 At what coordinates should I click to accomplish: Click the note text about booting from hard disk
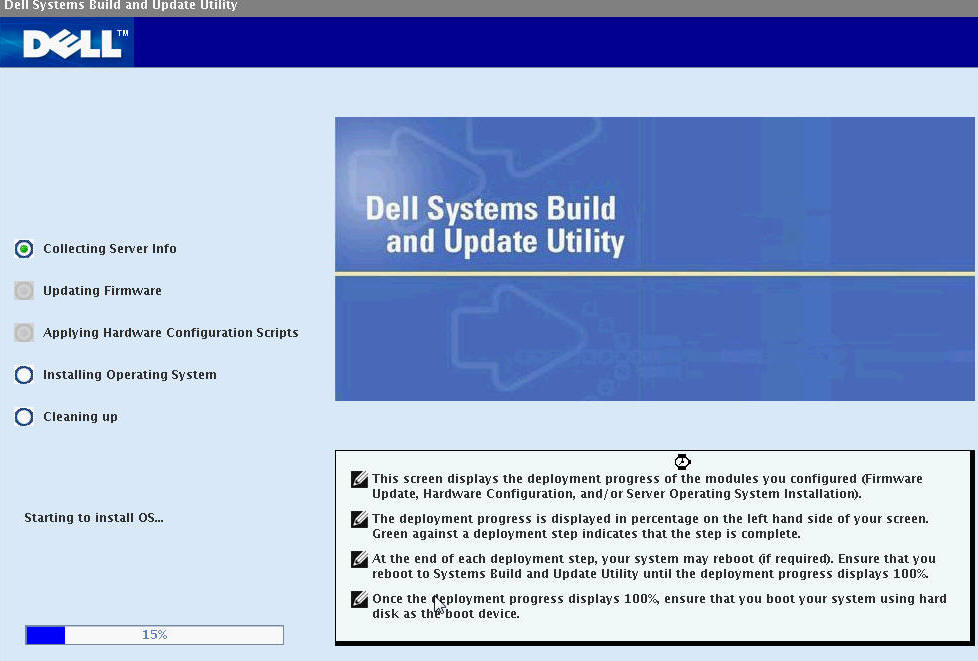point(659,606)
